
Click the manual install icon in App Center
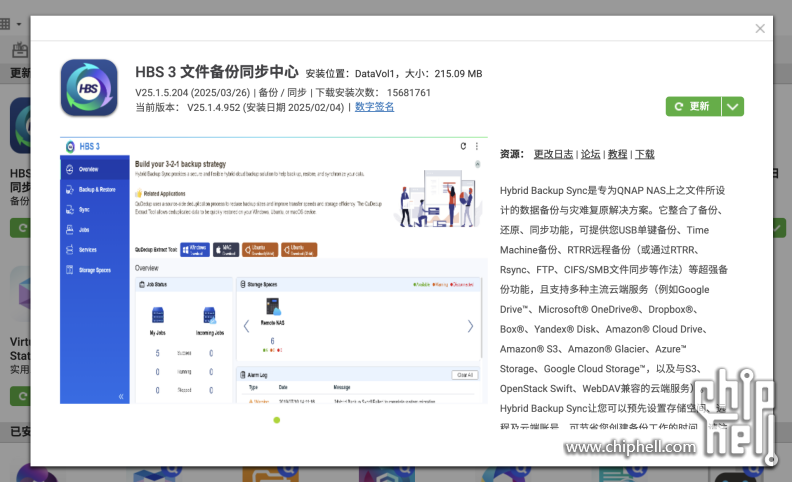(20, 50)
